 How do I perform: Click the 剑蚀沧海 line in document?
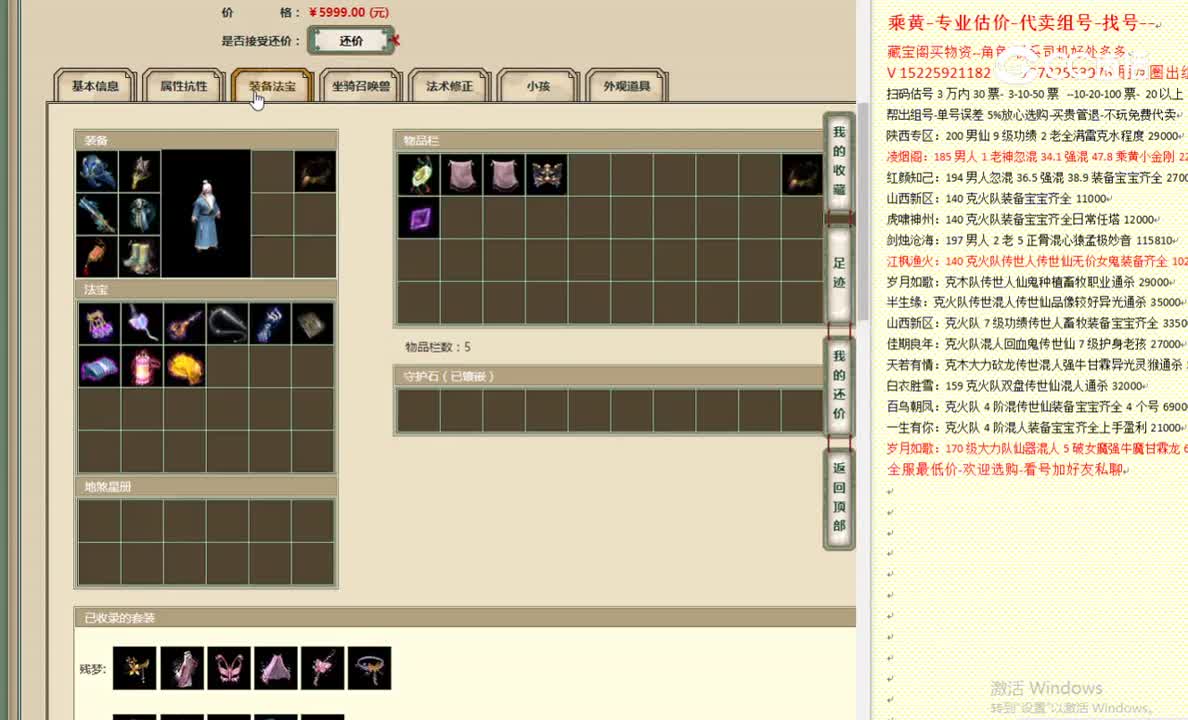1032,240
